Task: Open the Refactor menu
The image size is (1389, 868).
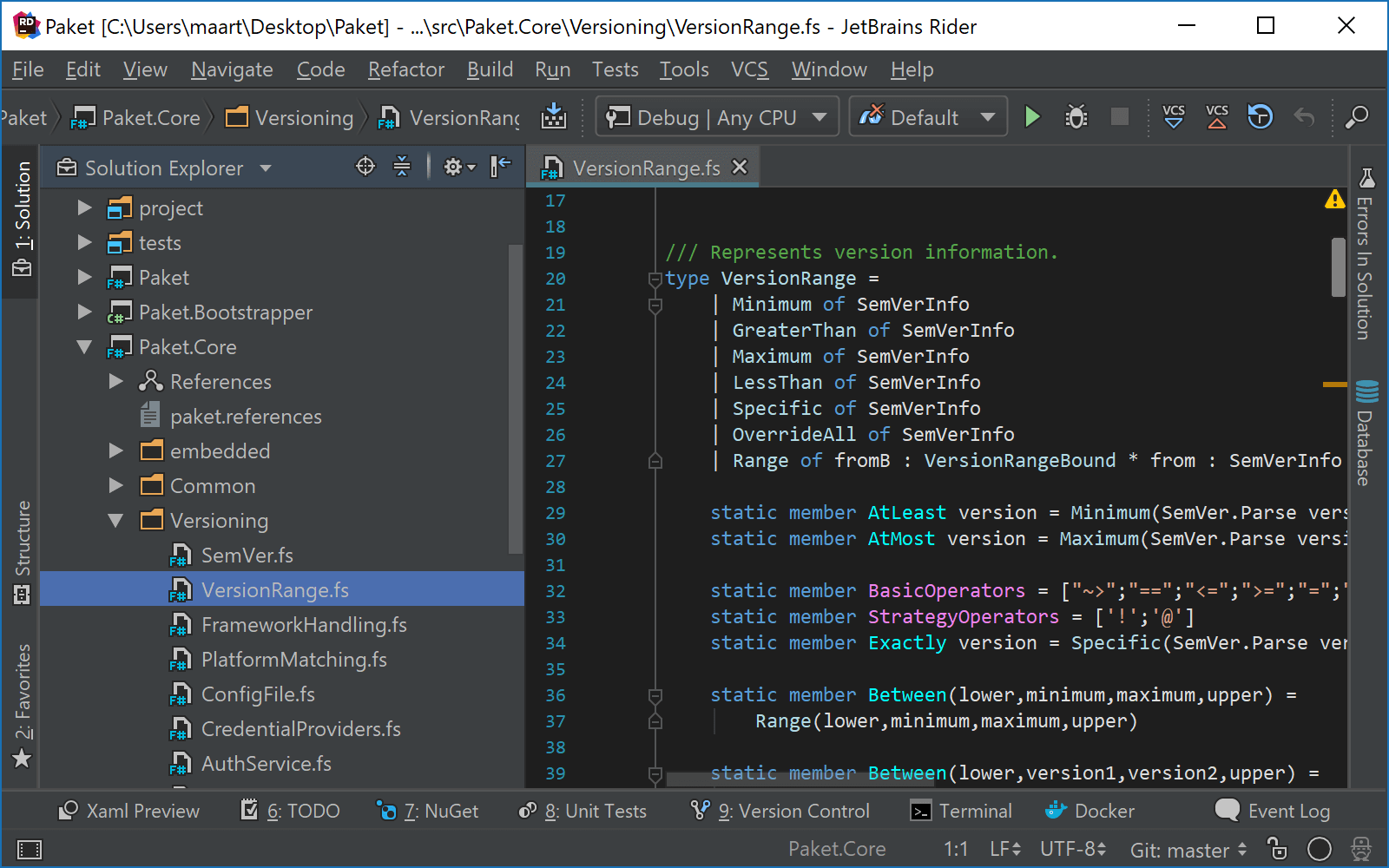Action: tap(405, 69)
